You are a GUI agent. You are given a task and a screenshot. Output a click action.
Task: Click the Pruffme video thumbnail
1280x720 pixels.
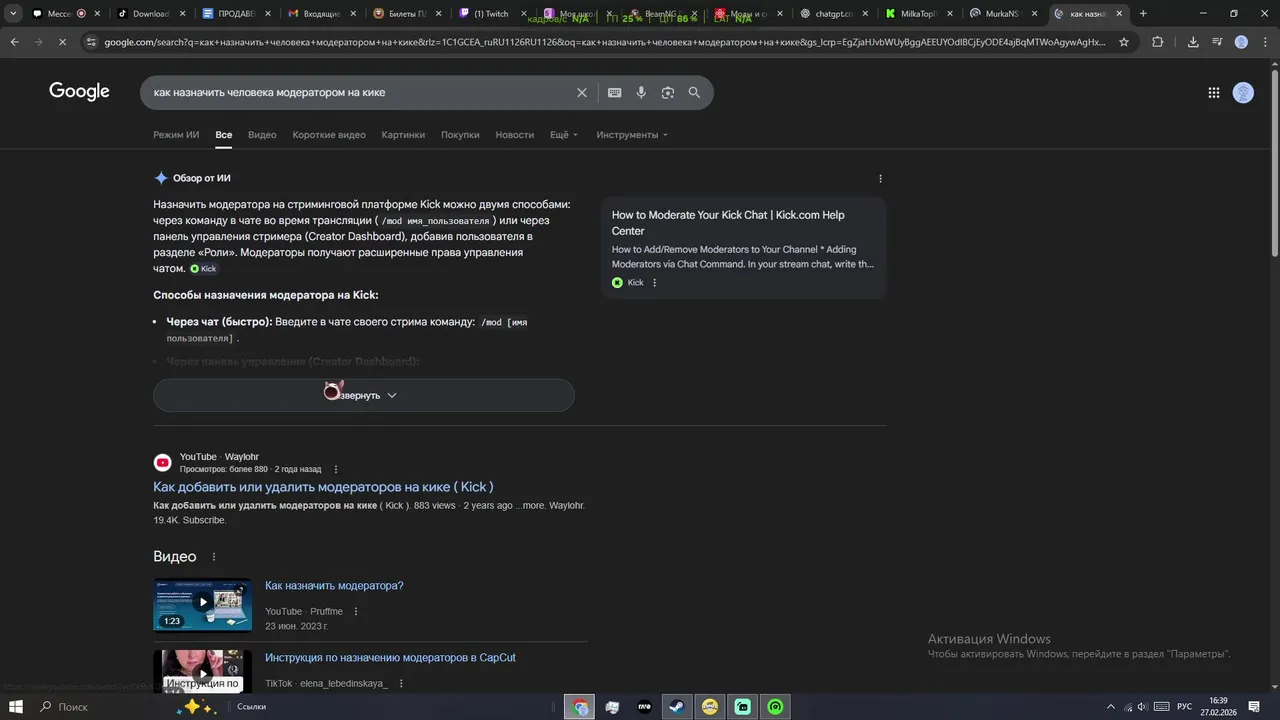(x=202, y=603)
